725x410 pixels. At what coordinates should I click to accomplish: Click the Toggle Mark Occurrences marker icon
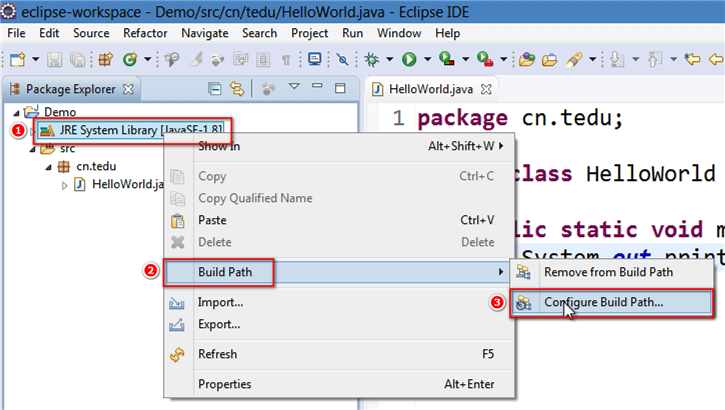pyautogui.click(x=197, y=59)
